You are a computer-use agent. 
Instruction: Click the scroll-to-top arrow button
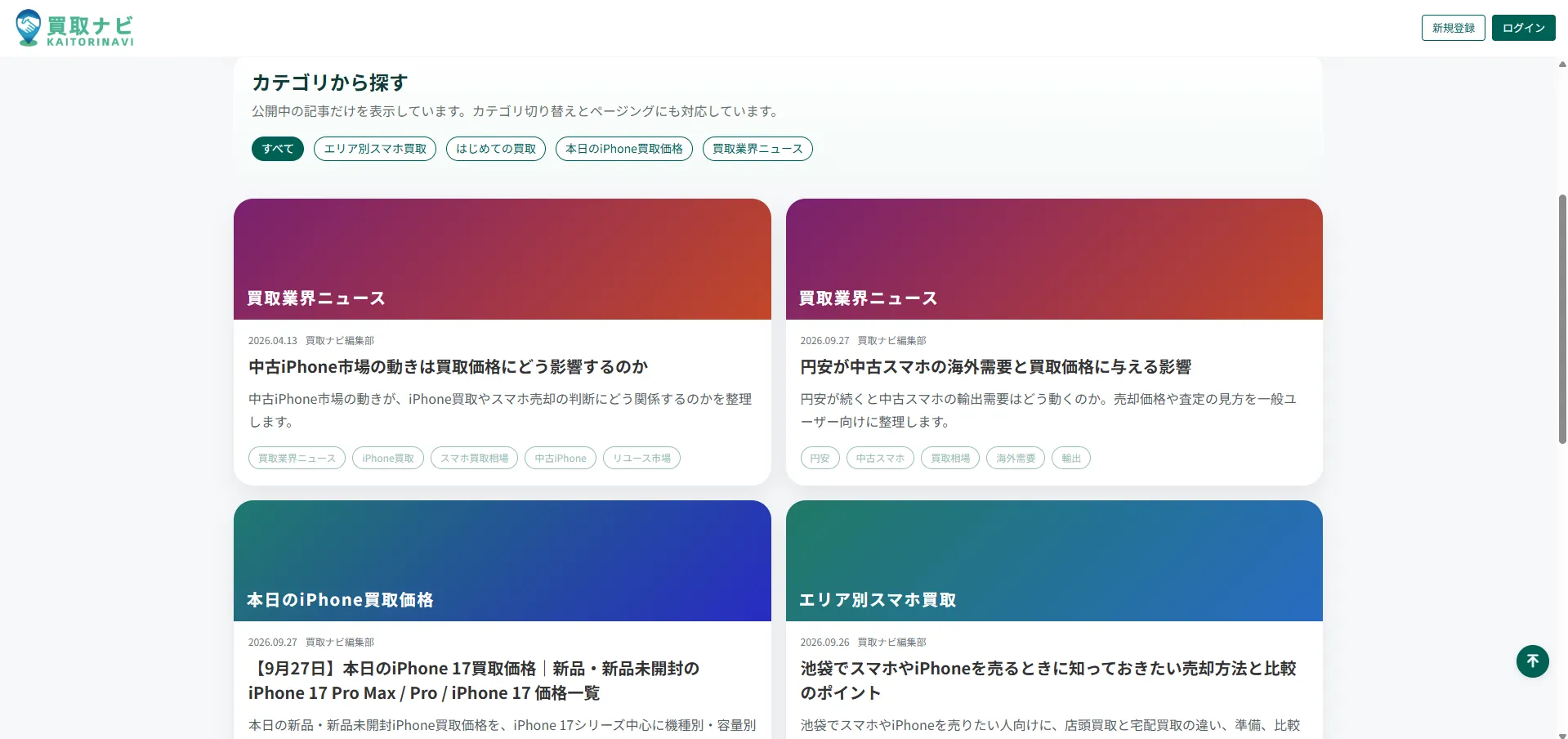pos(1532,661)
